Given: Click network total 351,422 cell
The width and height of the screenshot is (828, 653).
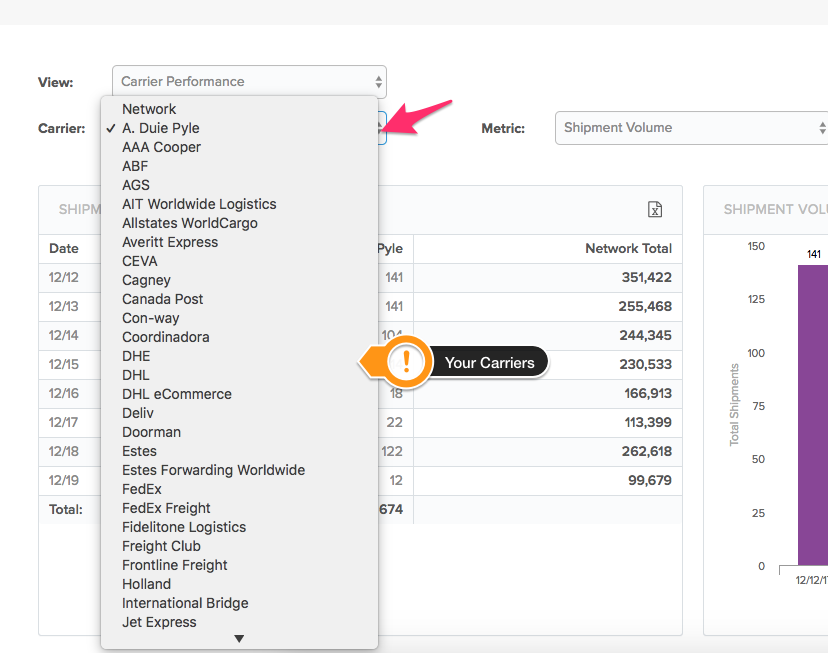Looking at the screenshot, I should click(548, 277).
